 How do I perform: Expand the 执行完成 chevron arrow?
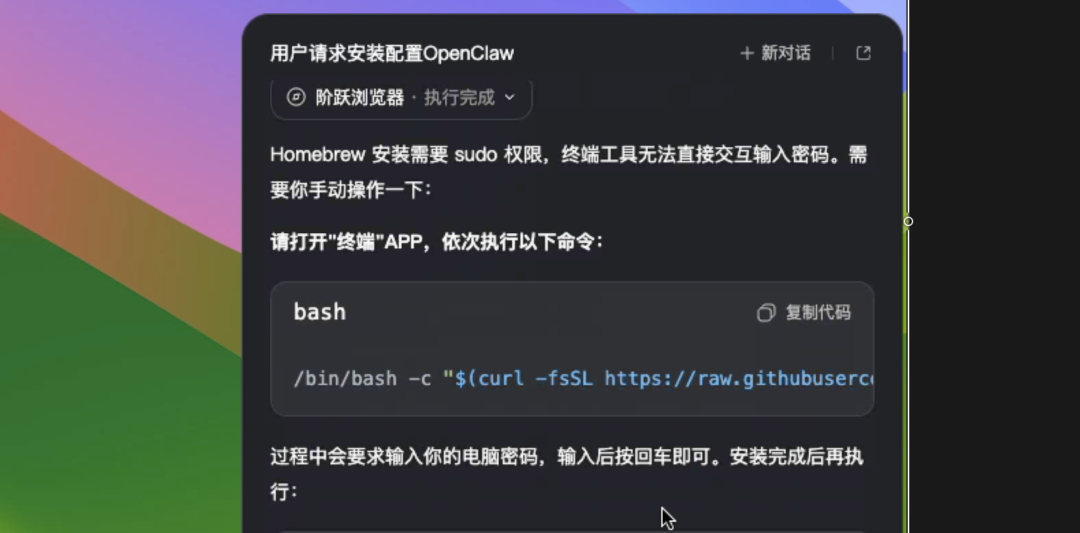click(x=510, y=97)
